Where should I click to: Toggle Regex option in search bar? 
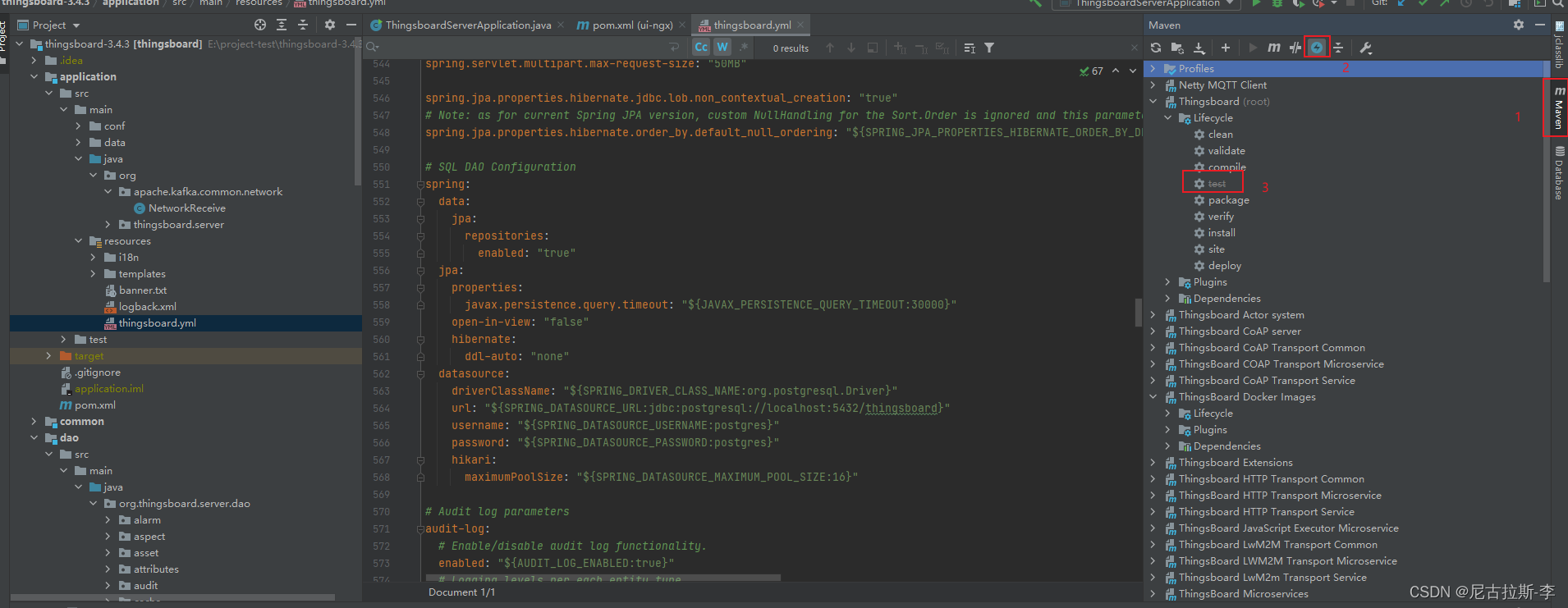click(744, 48)
